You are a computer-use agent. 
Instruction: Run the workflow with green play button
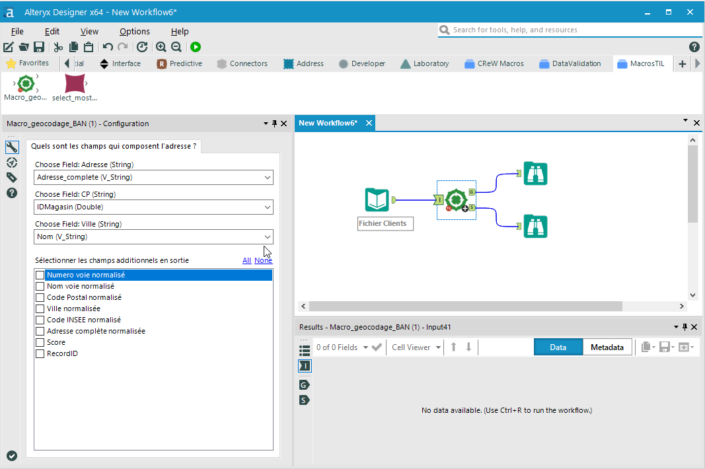point(196,47)
